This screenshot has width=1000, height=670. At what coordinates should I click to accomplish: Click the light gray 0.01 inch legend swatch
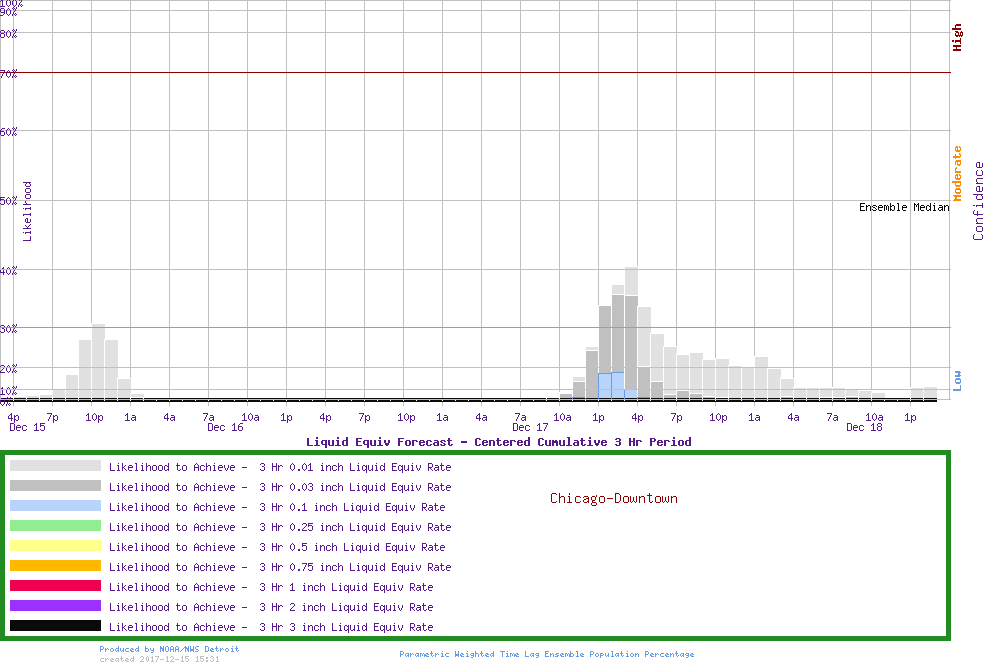click(x=55, y=466)
